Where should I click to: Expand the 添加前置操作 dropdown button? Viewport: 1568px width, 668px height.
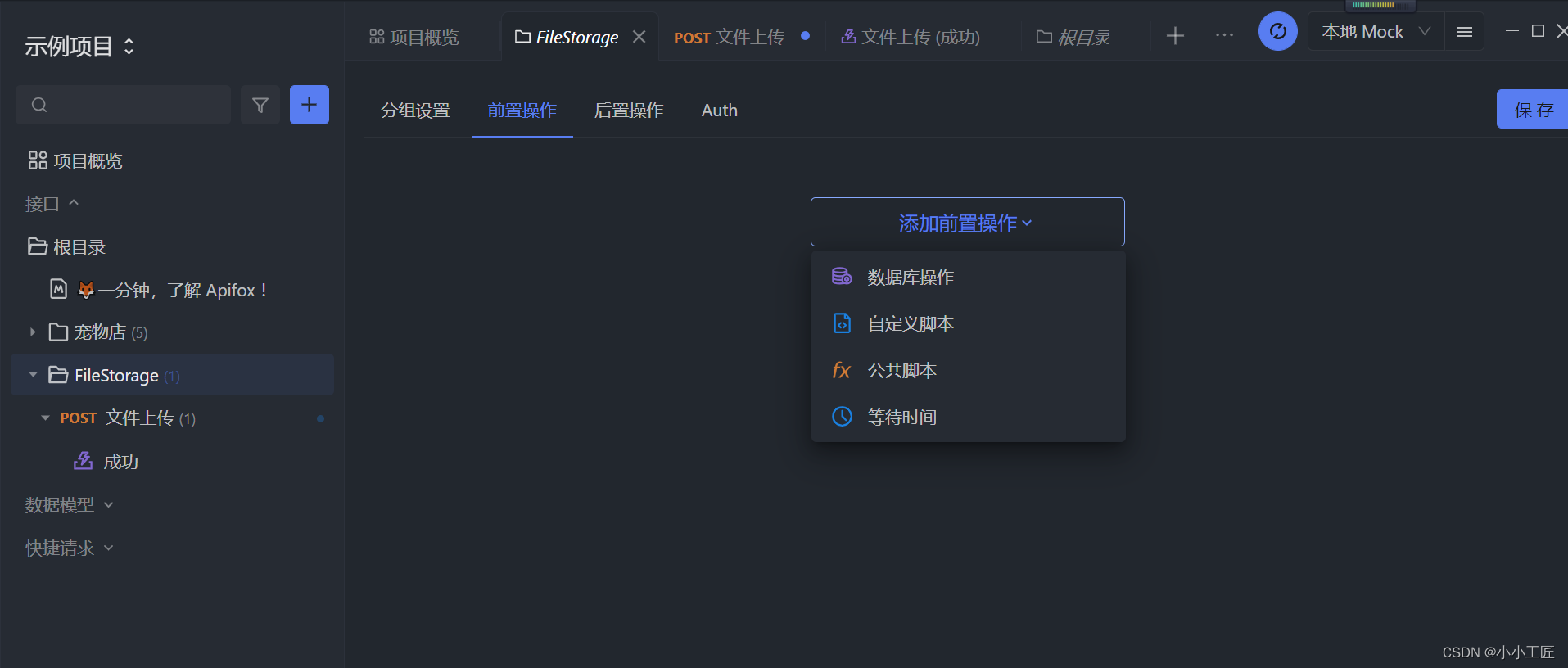click(967, 222)
